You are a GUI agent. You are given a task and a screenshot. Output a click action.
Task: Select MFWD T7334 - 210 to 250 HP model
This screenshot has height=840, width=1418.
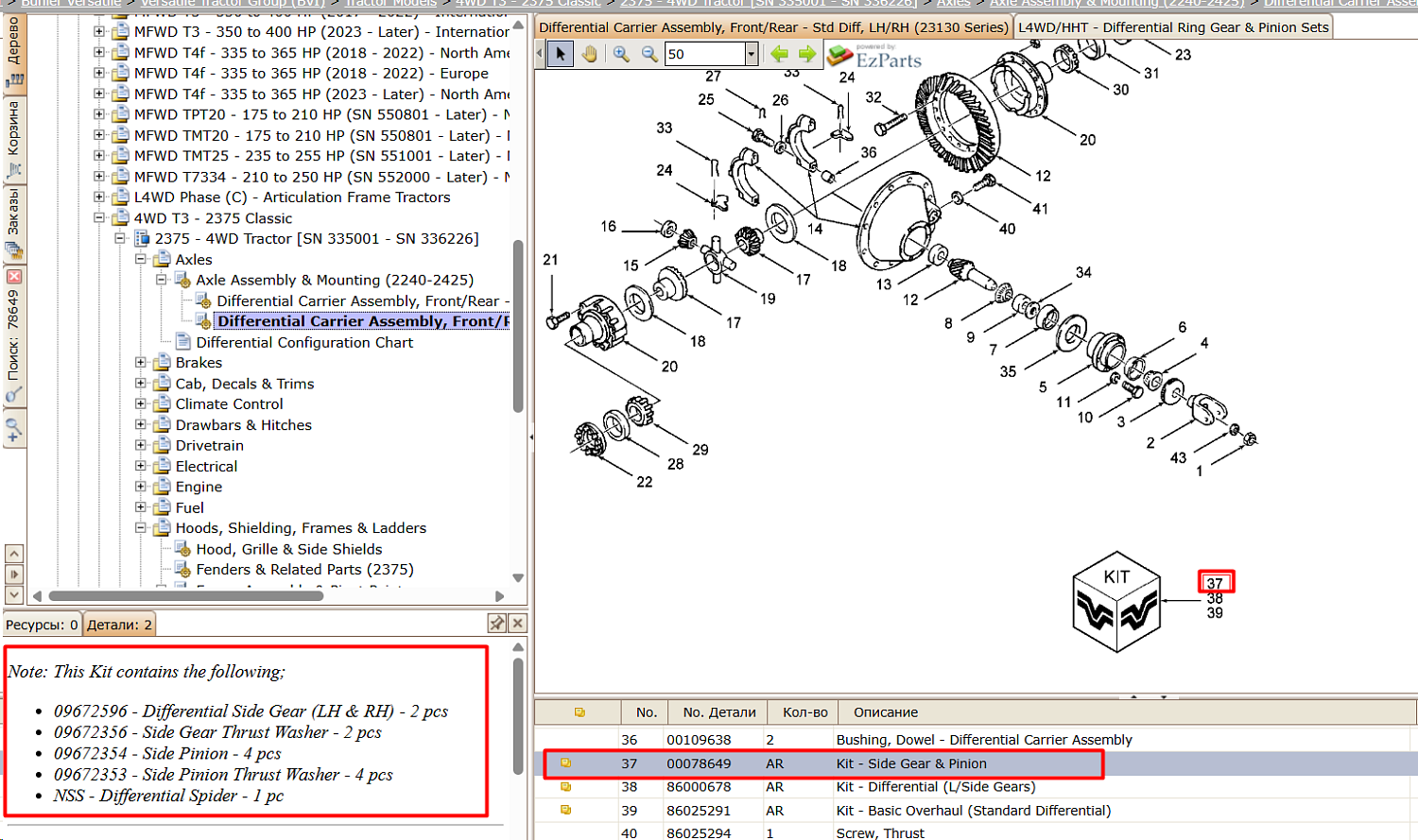[x=321, y=177]
